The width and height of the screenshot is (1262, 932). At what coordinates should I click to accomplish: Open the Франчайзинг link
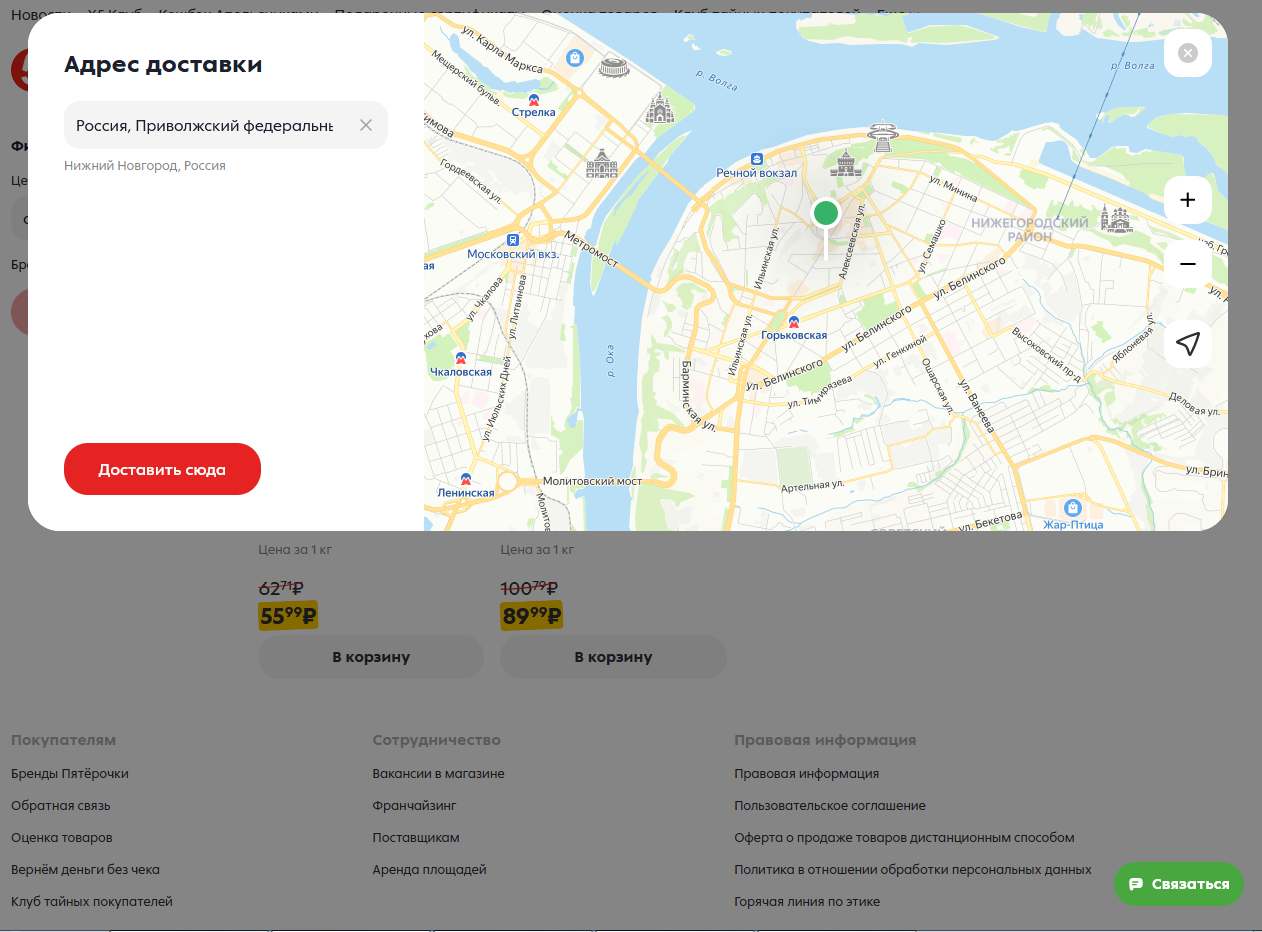point(415,806)
